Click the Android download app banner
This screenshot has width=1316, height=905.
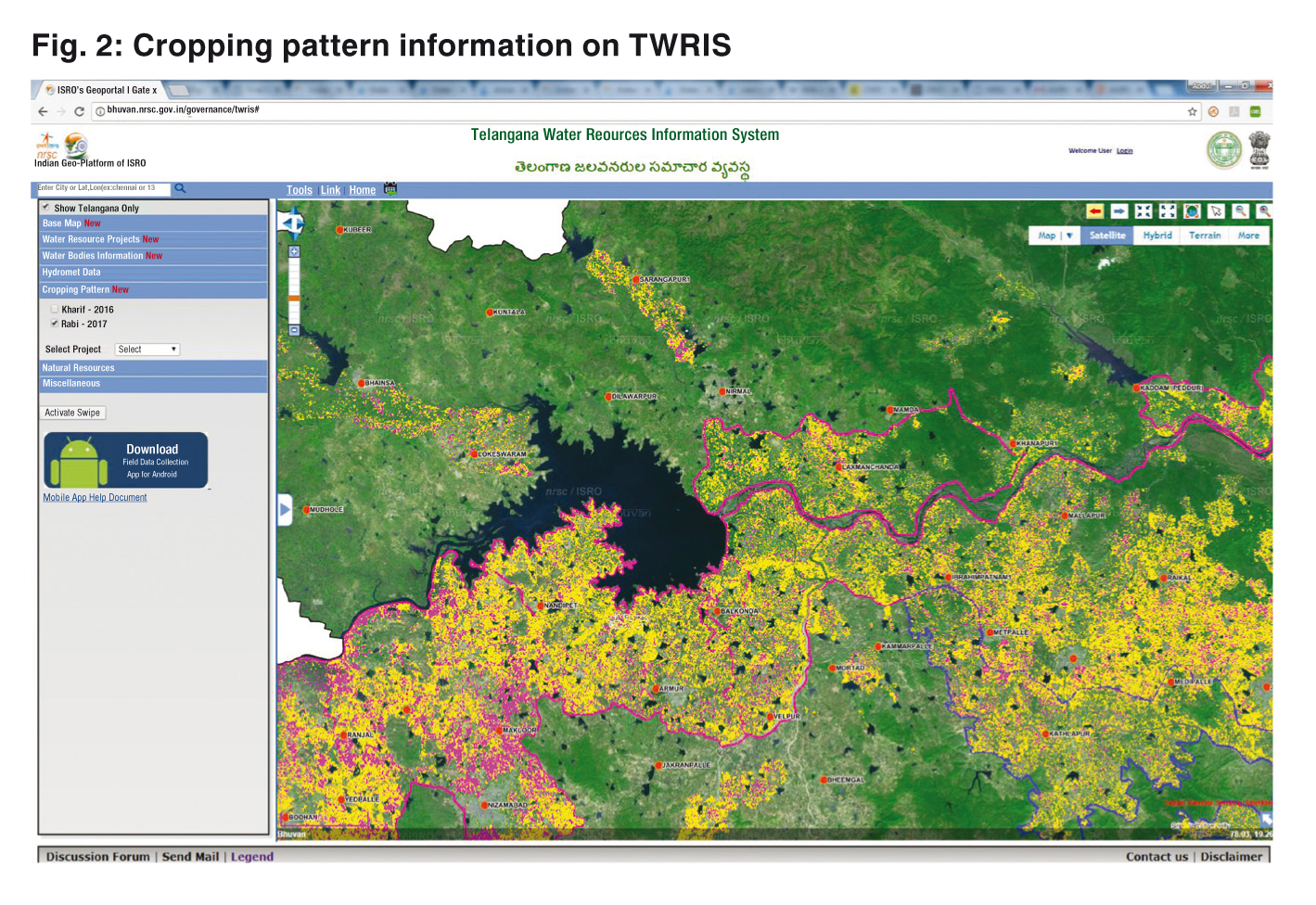pos(126,460)
